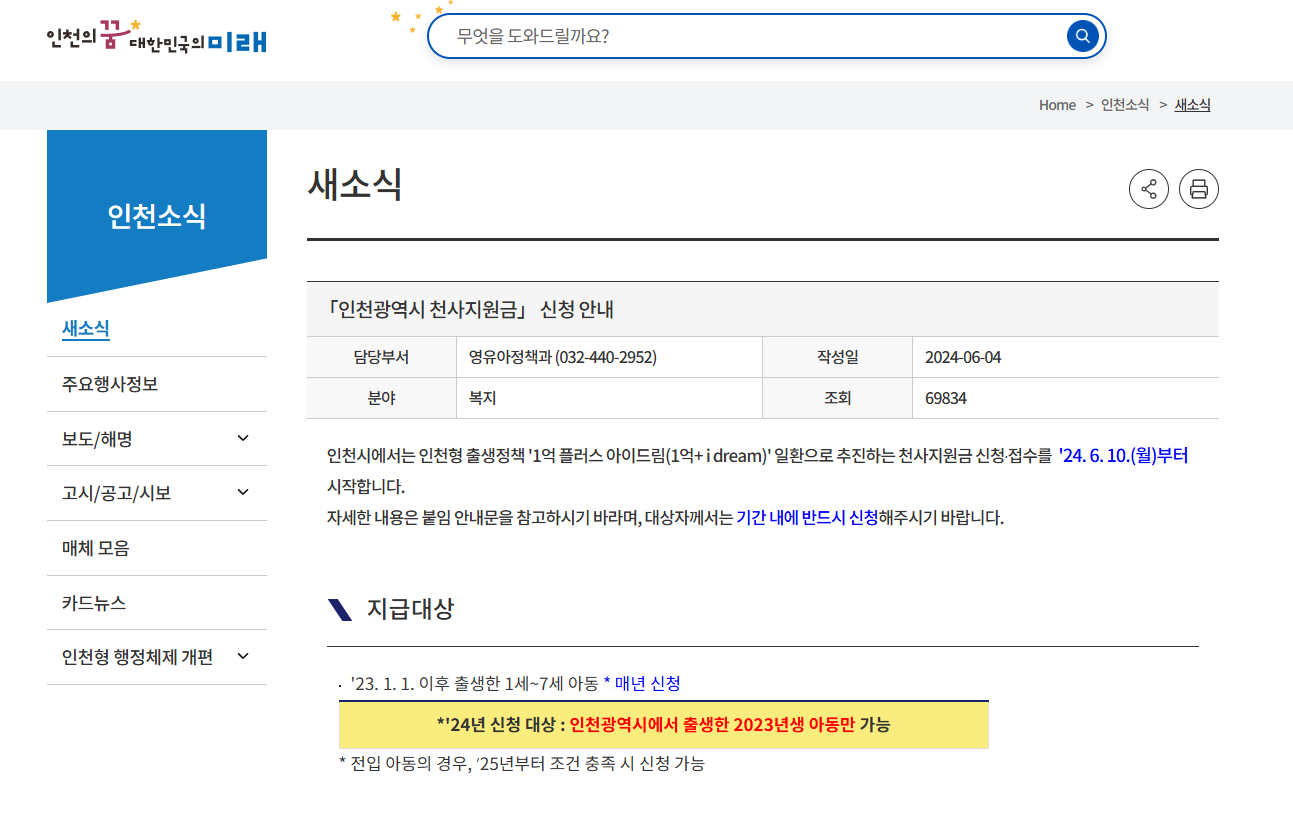Click the yellow ''24년 신청 대상' notice box
This screenshot has width=1293, height=818.
pos(664,725)
